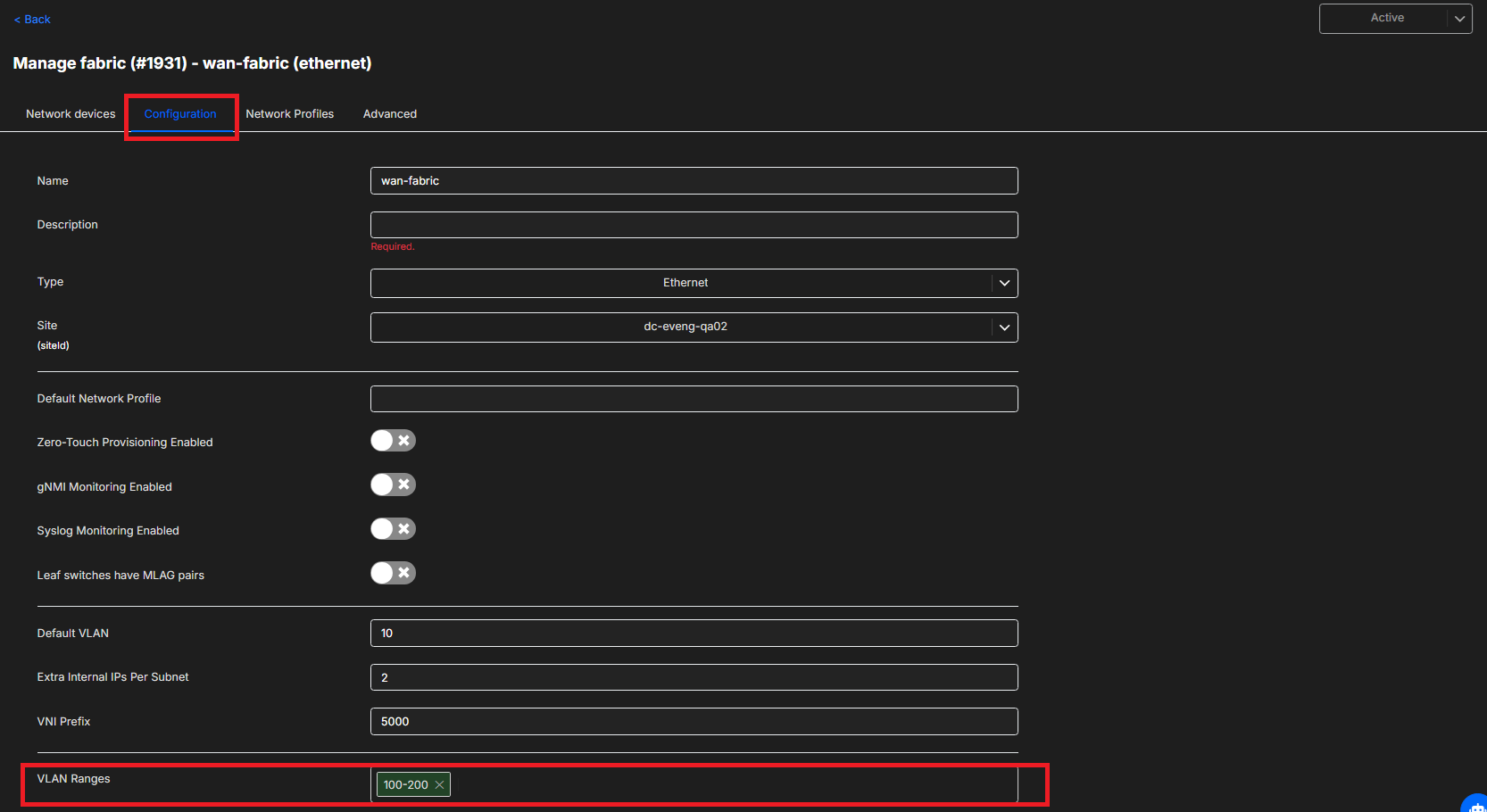Turn on gNMI Monitoring Enabled switch
Screen dimensions: 1487x812
tap(393, 485)
